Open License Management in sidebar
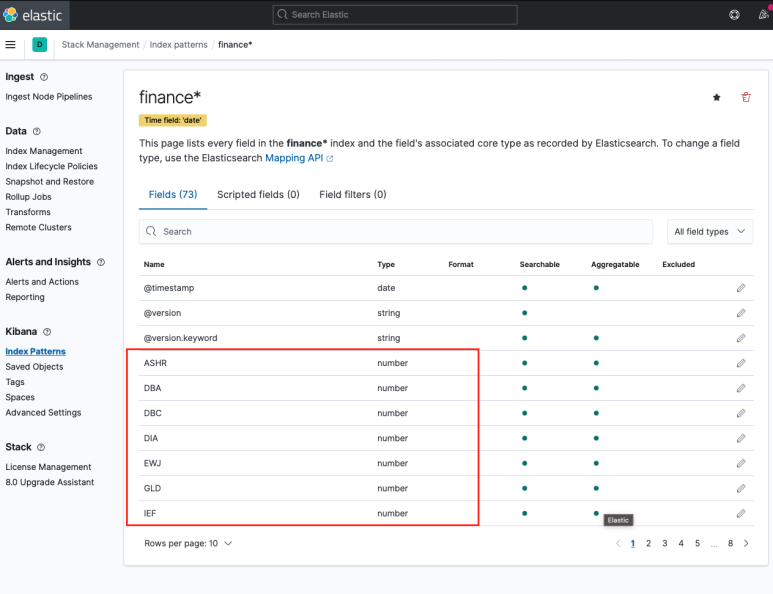The image size is (773, 594). click(48, 467)
